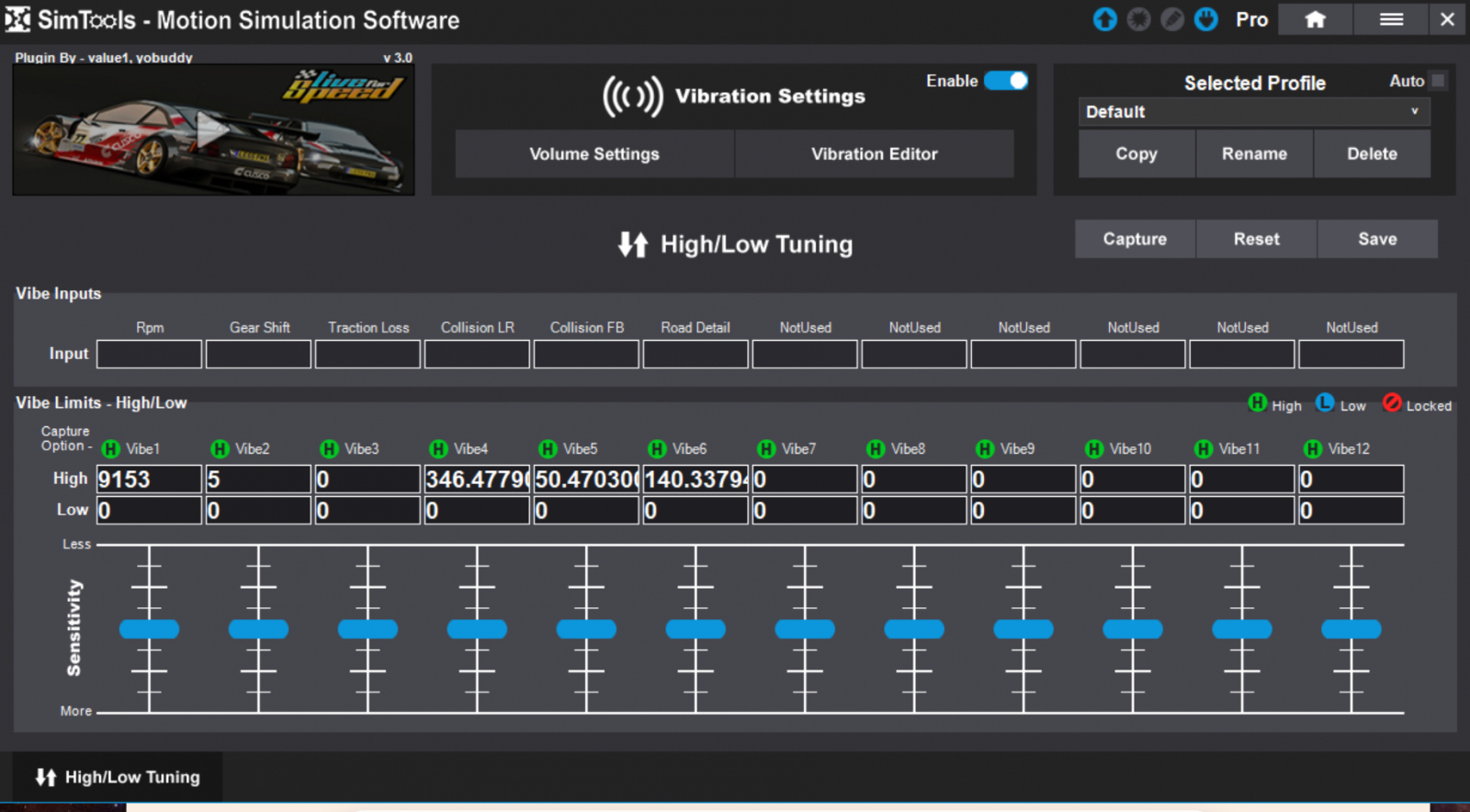Click the green H capture icon for Vibe12
This screenshot has height=812, width=1470.
[x=1313, y=449]
